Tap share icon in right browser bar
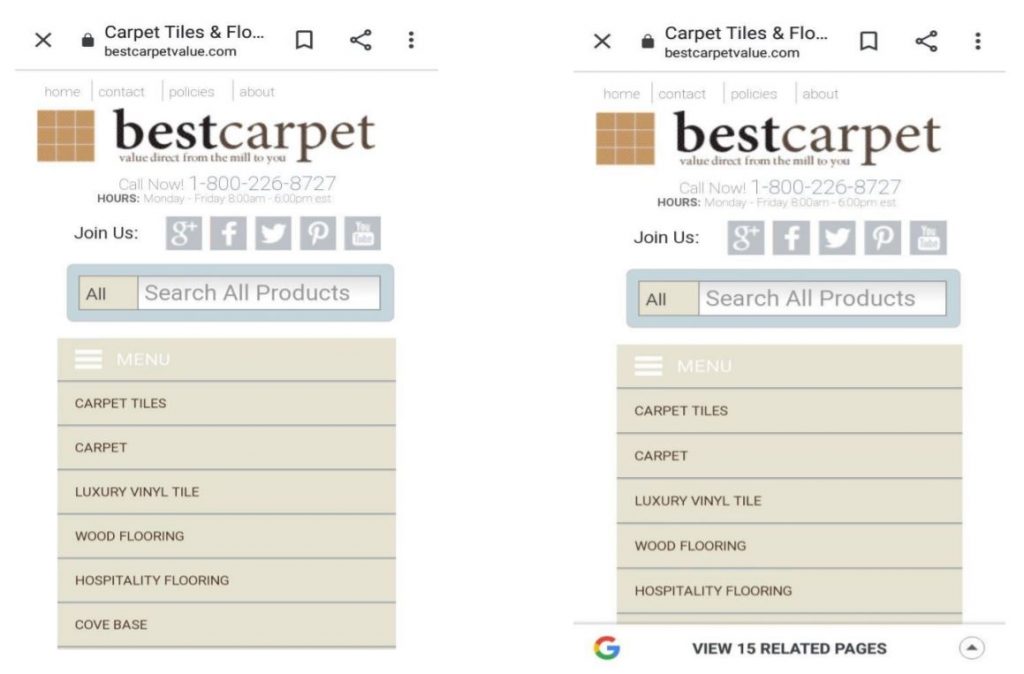This screenshot has height=674, width=1024. coord(927,41)
